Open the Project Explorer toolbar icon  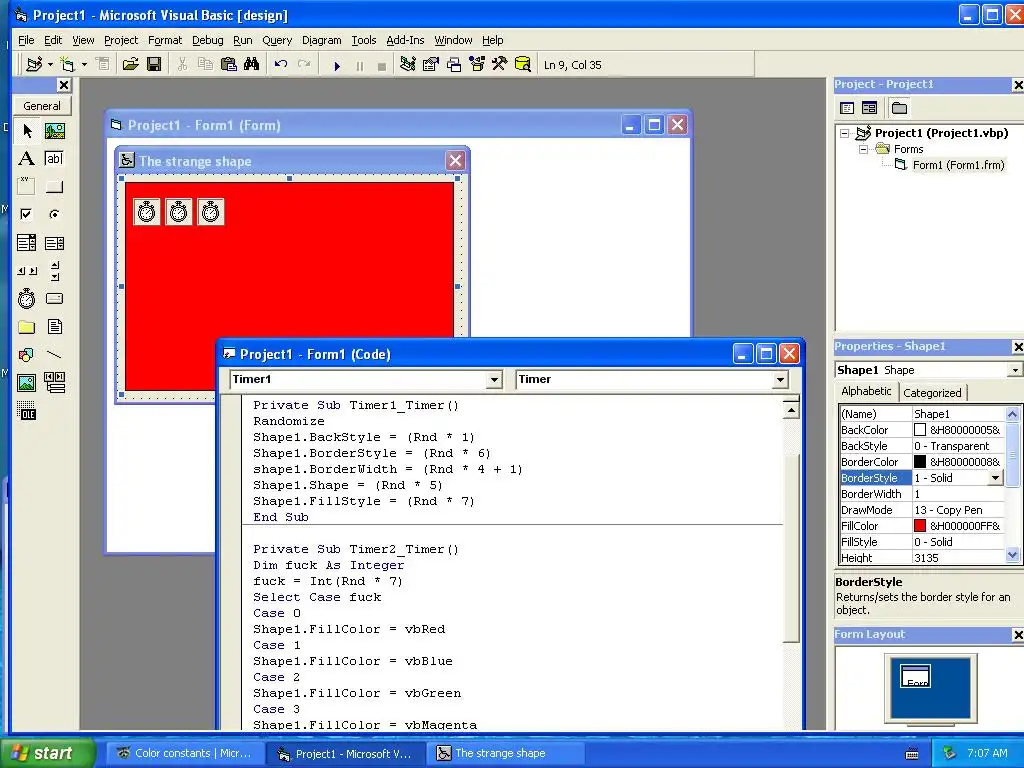click(408, 64)
